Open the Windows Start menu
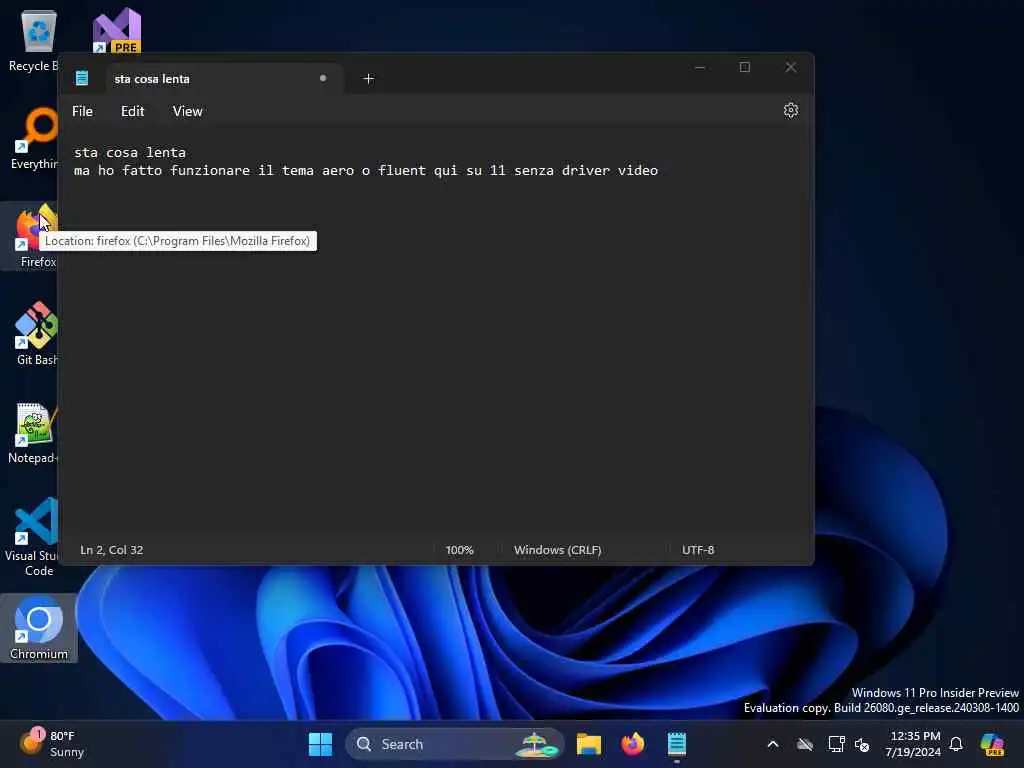Viewport: 1024px width, 768px height. [320, 744]
